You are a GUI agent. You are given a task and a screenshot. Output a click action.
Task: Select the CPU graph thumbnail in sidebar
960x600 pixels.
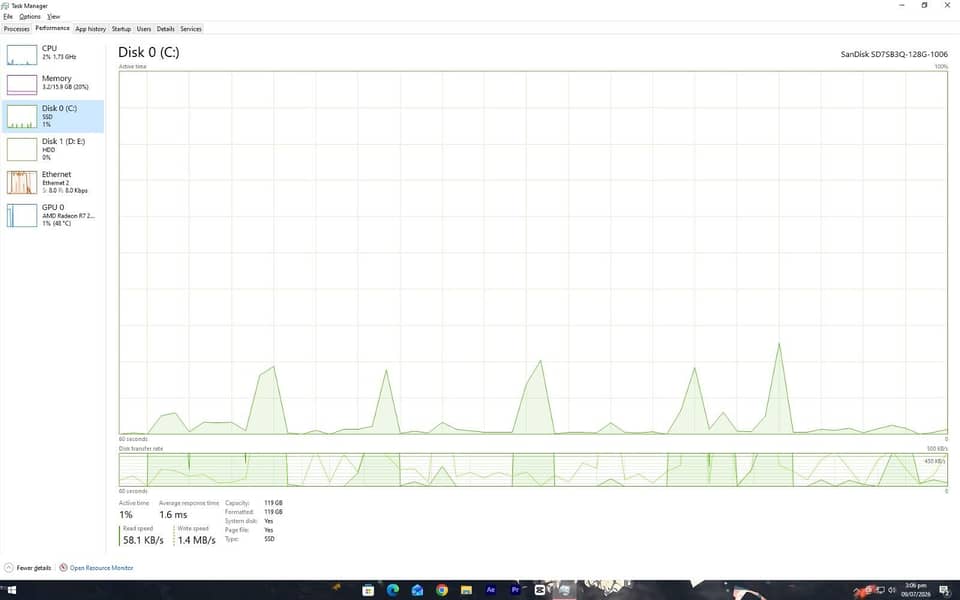22,55
